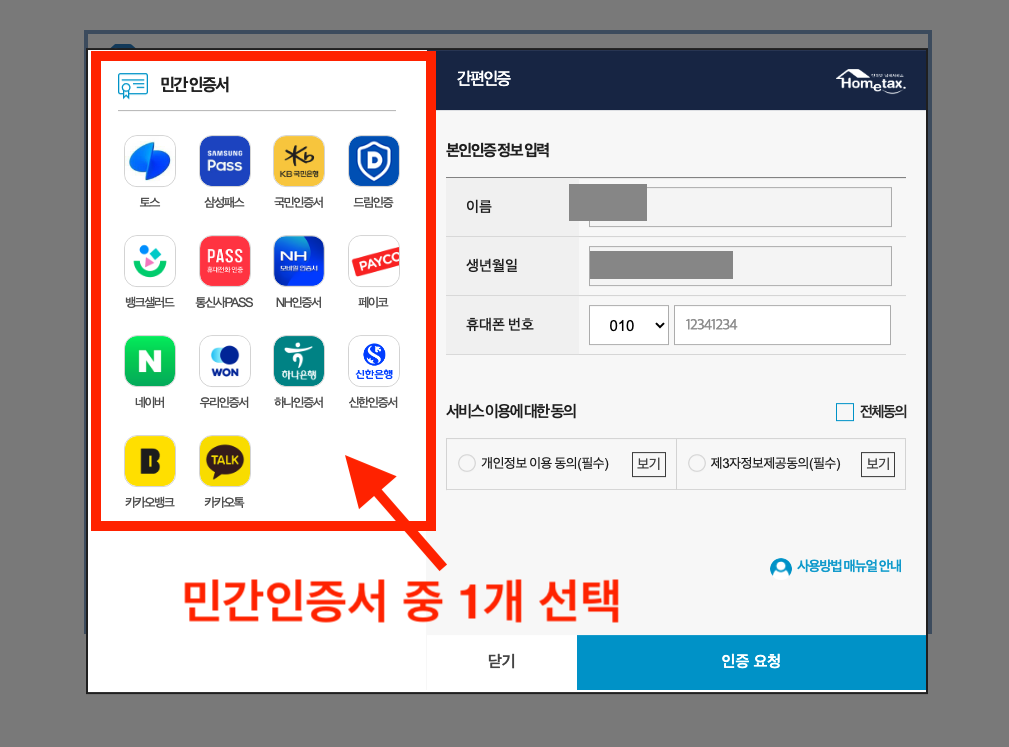The width and height of the screenshot is (1009, 747).
Task: Pick 페이코 as the certificate
Action: click(372, 260)
